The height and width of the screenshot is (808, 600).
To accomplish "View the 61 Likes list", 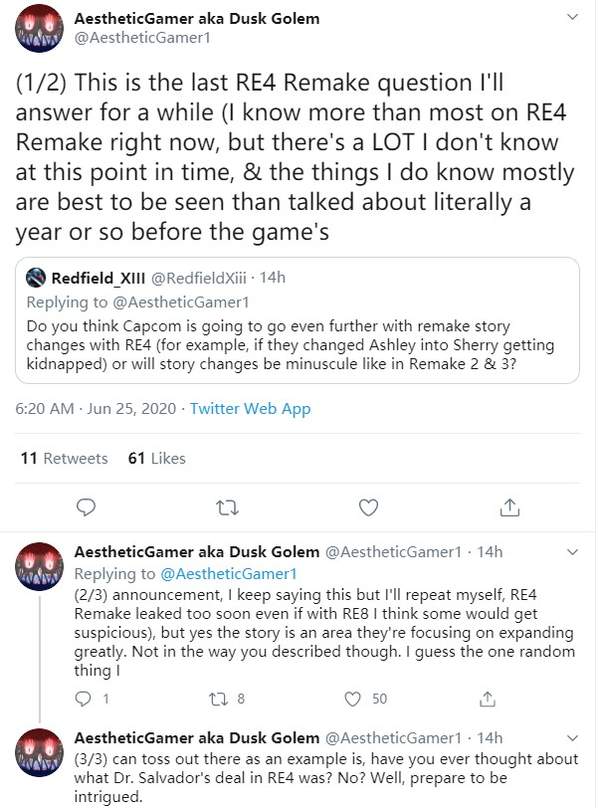I will click(157, 458).
